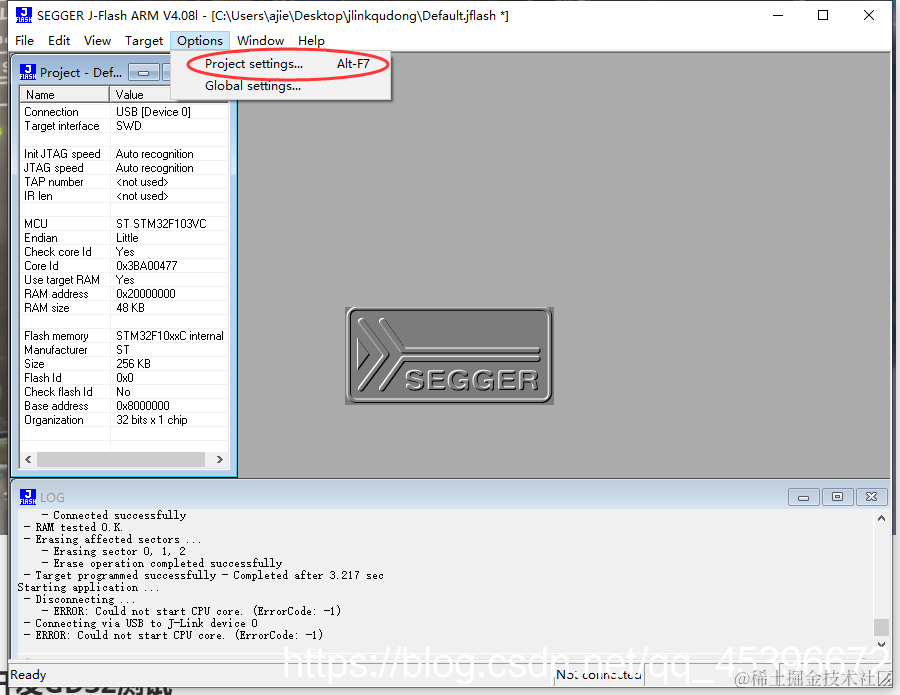Select the Check core Id row

(x=124, y=252)
